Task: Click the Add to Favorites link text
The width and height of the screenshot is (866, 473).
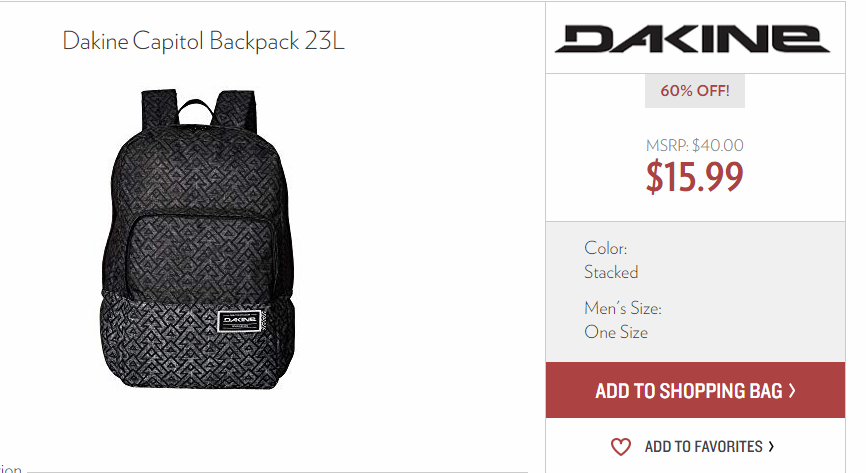Action: click(704, 446)
